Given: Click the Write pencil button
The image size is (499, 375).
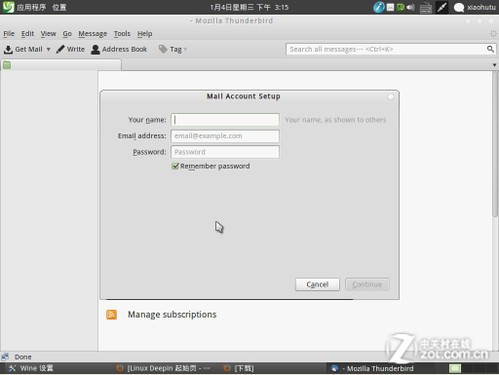Looking at the screenshot, I should tap(70, 49).
